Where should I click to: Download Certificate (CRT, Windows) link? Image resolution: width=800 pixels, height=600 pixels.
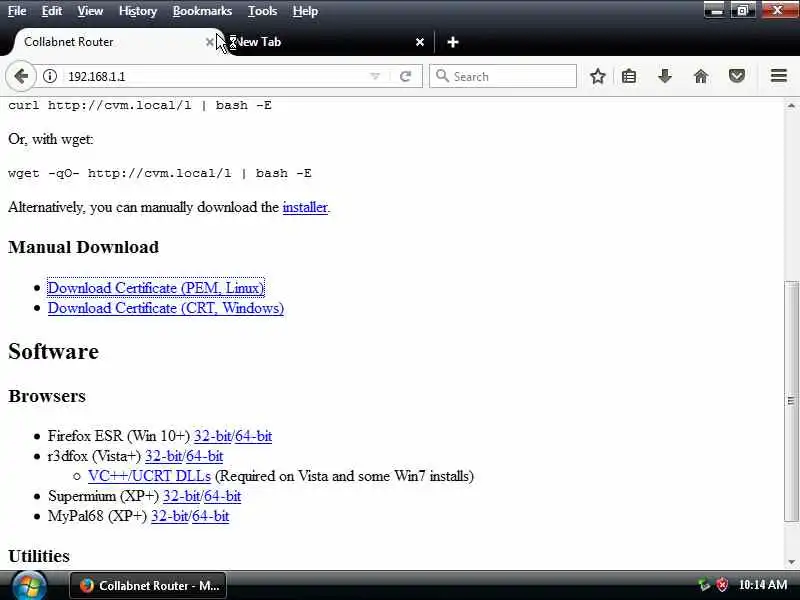pyautogui.click(x=166, y=308)
